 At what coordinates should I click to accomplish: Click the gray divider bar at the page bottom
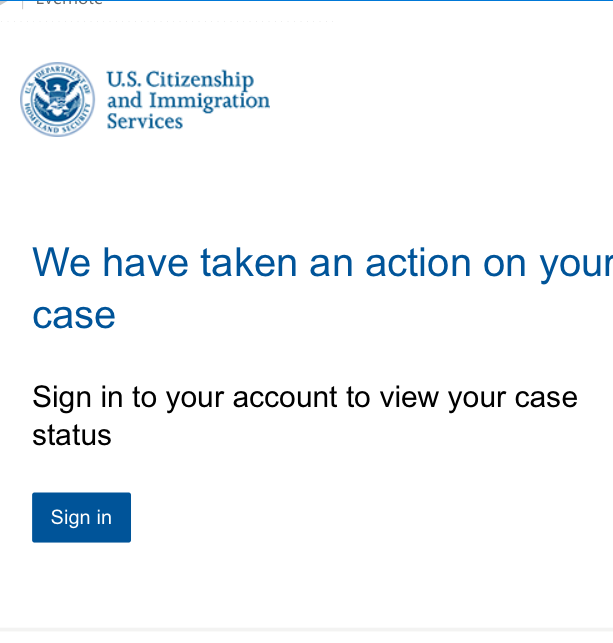tap(306, 629)
